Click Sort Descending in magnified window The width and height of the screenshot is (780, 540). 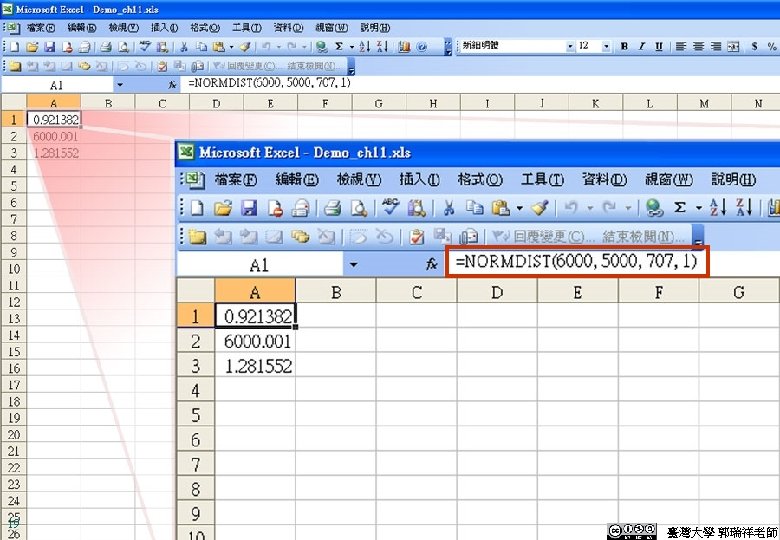744,207
